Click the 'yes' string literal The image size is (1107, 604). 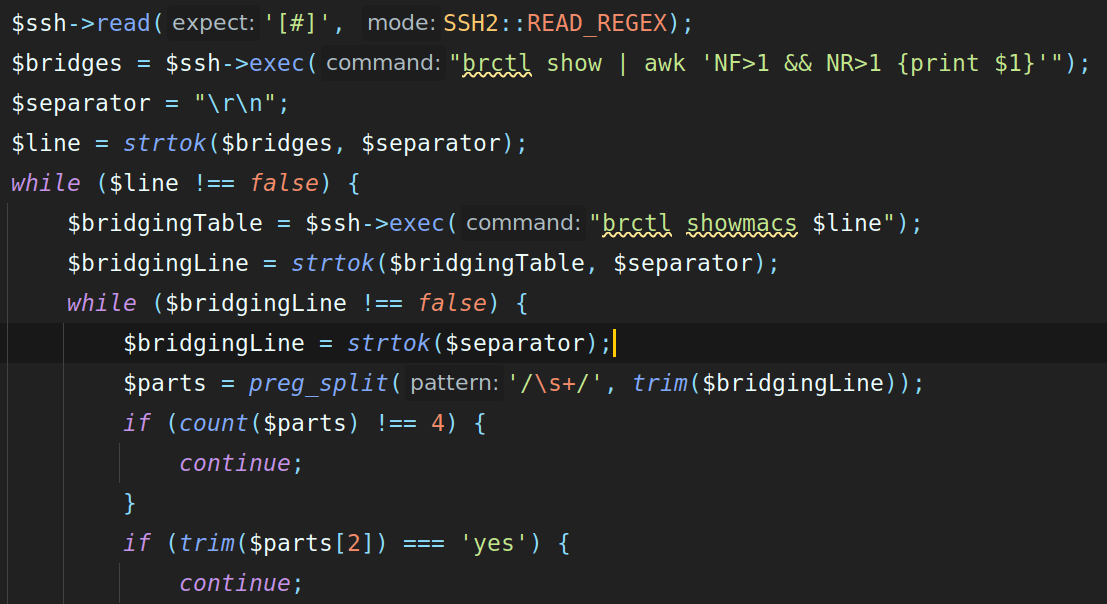point(493,543)
